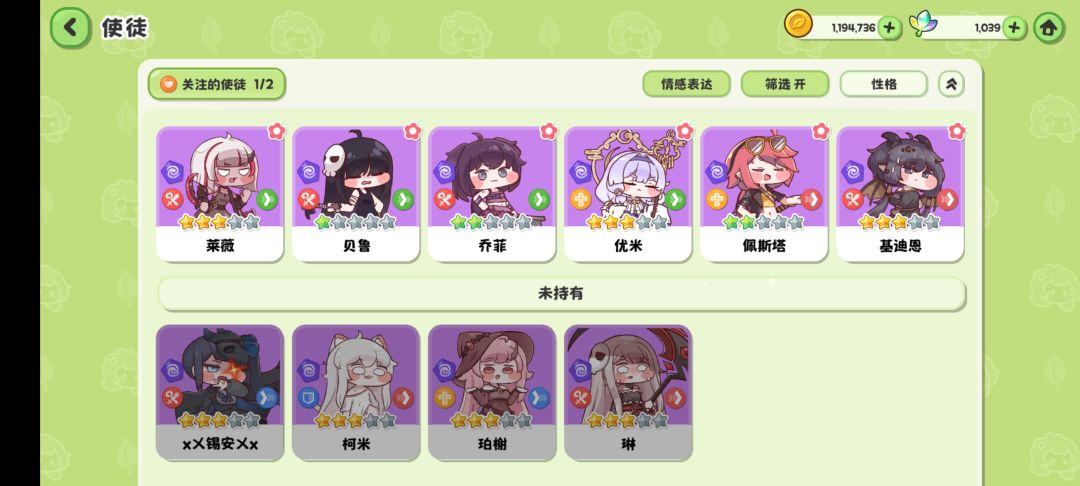Tap the gold coin currency icon
This screenshot has width=1080, height=486.
(x=798, y=24)
